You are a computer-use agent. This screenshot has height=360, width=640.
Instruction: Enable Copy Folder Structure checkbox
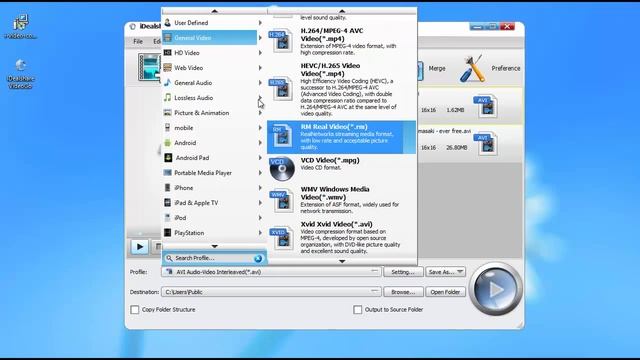[x=134, y=309]
